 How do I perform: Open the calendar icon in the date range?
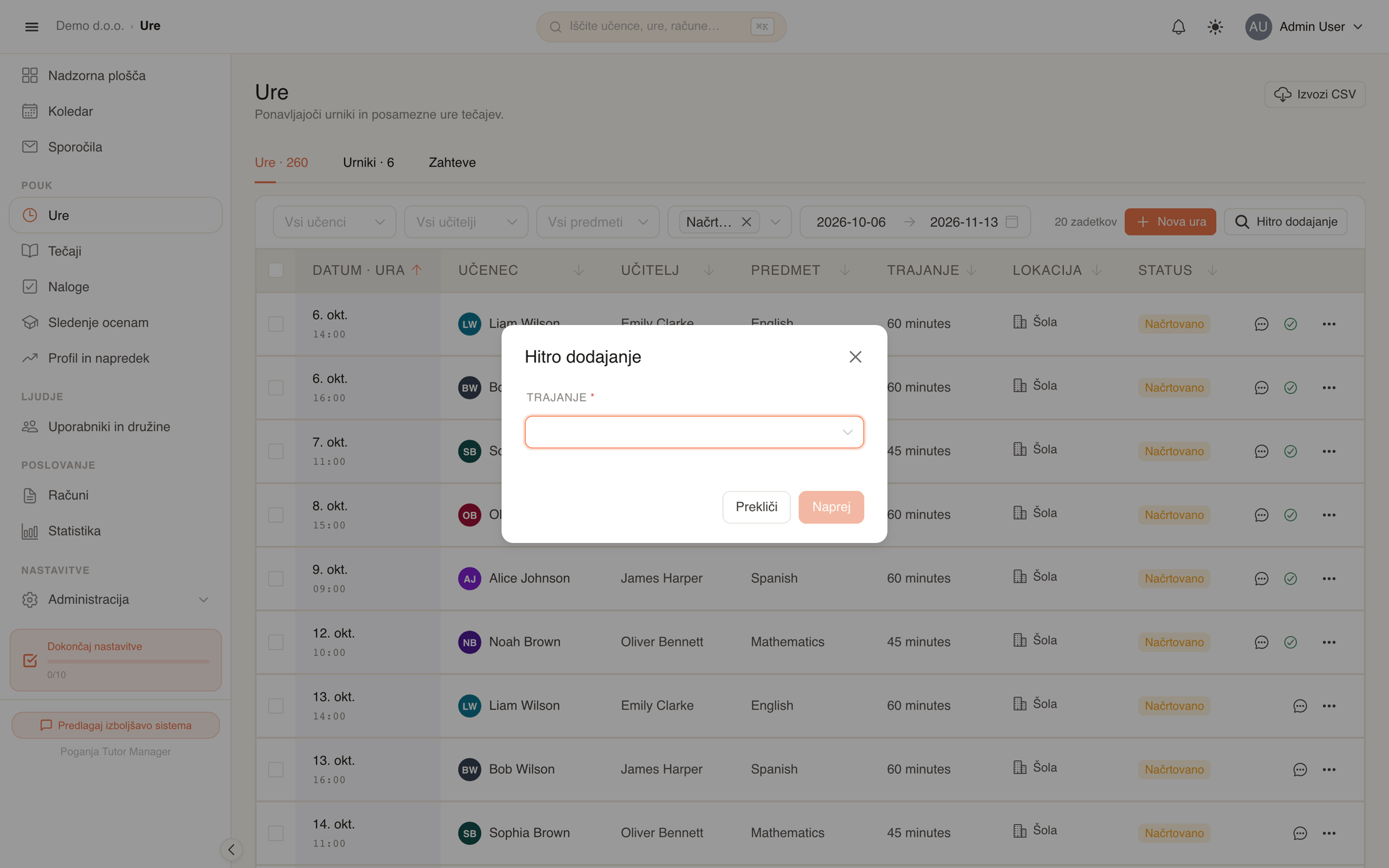tap(1012, 222)
